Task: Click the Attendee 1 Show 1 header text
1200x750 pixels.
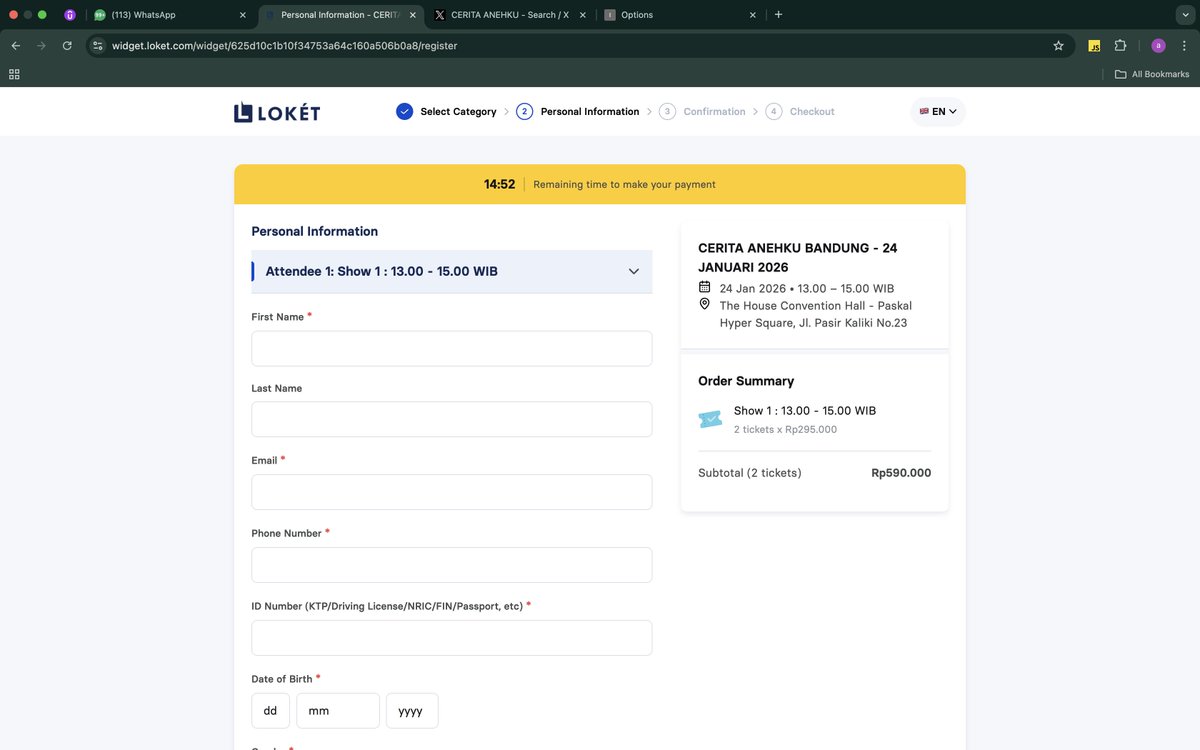Action: click(x=381, y=271)
